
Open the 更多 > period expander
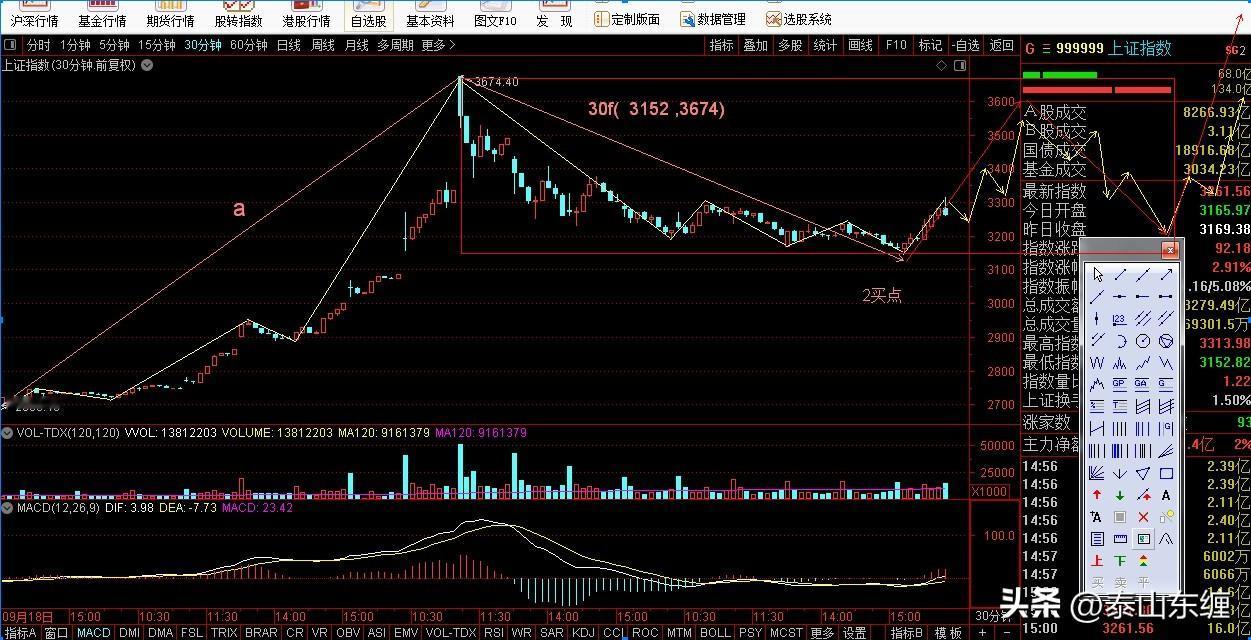(x=439, y=45)
